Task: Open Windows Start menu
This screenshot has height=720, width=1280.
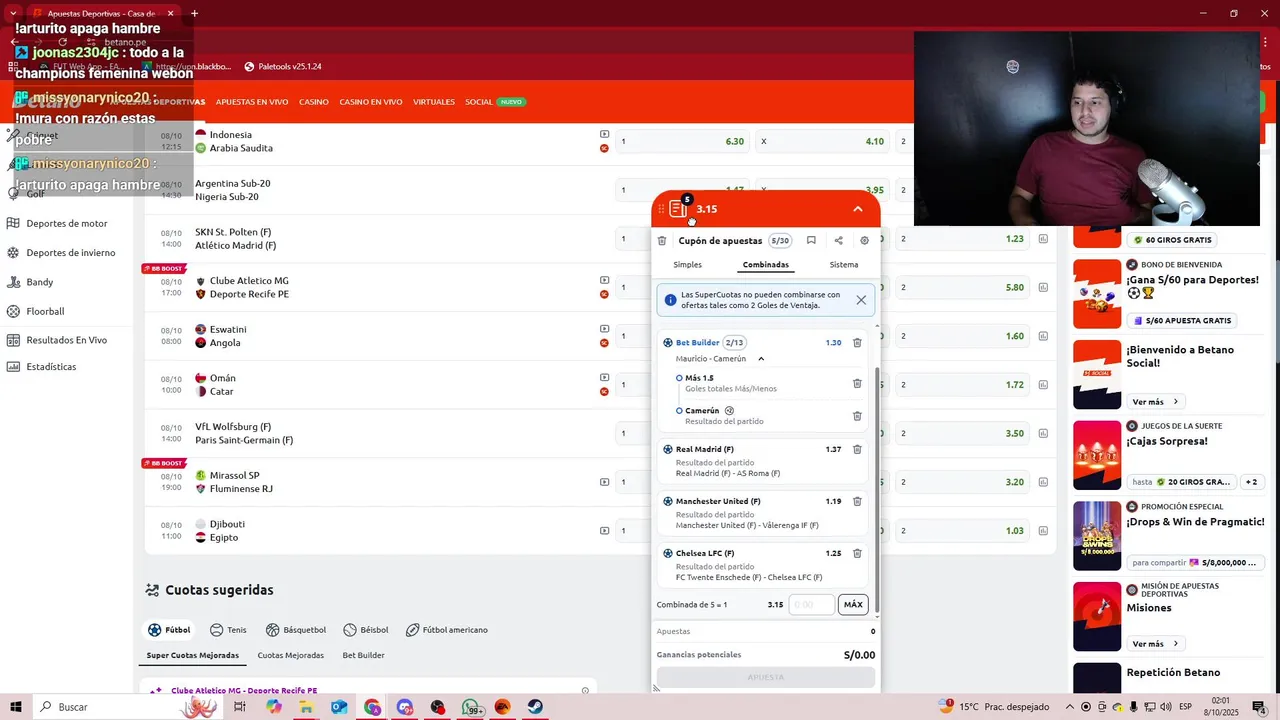Action: pyautogui.click(x=17, y=707)
